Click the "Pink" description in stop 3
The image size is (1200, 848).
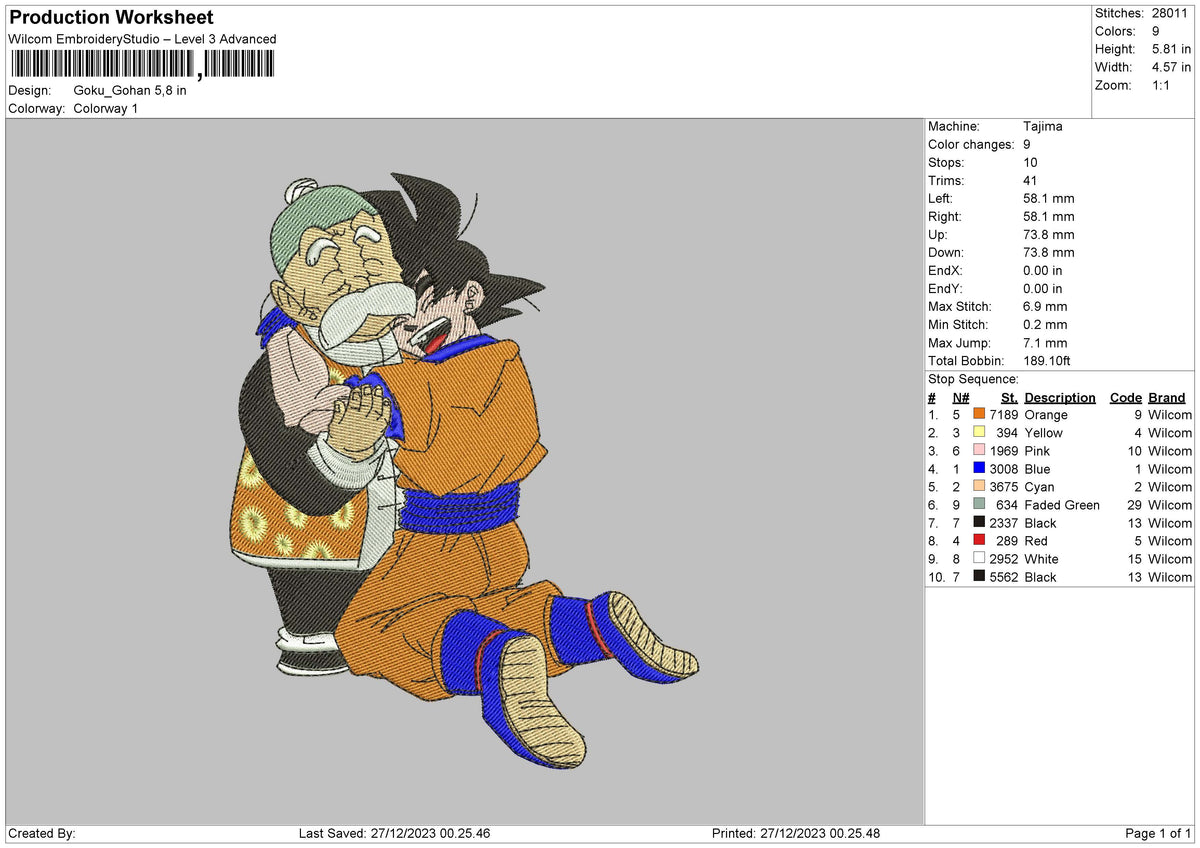1037,451
